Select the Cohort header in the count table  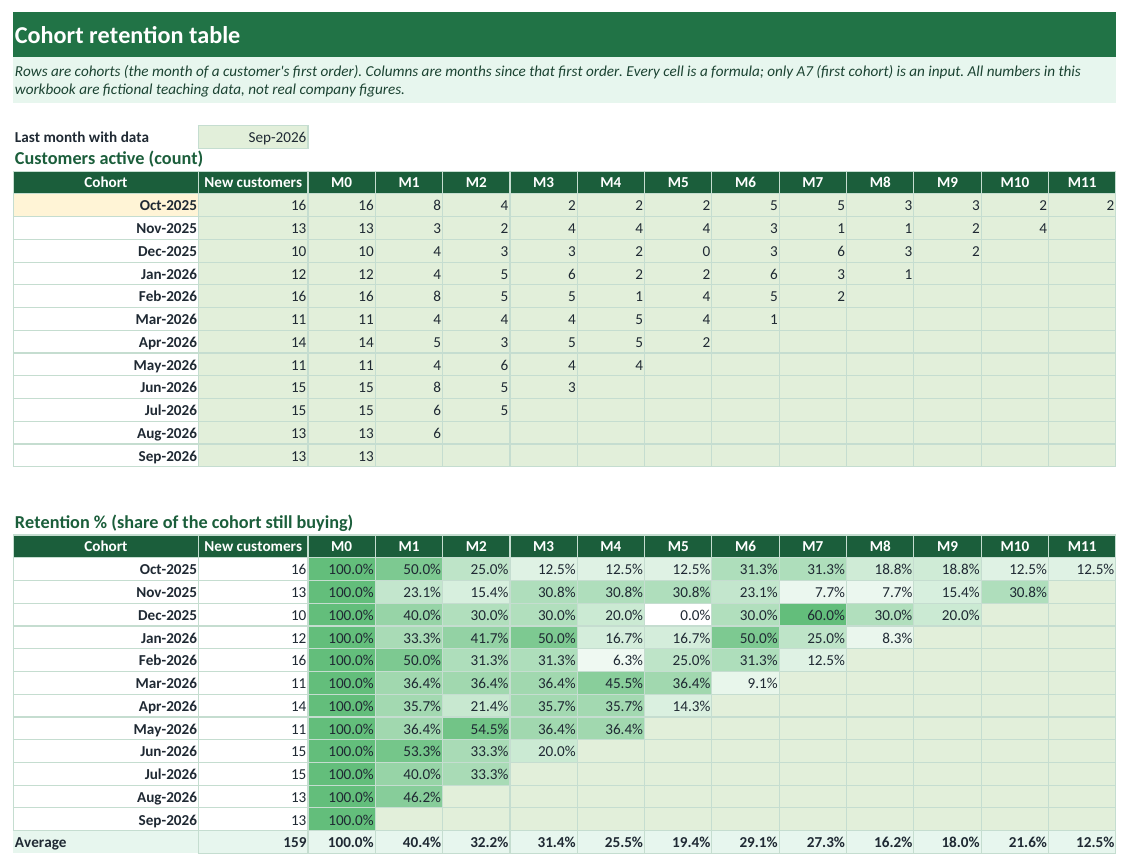(106, 182)
